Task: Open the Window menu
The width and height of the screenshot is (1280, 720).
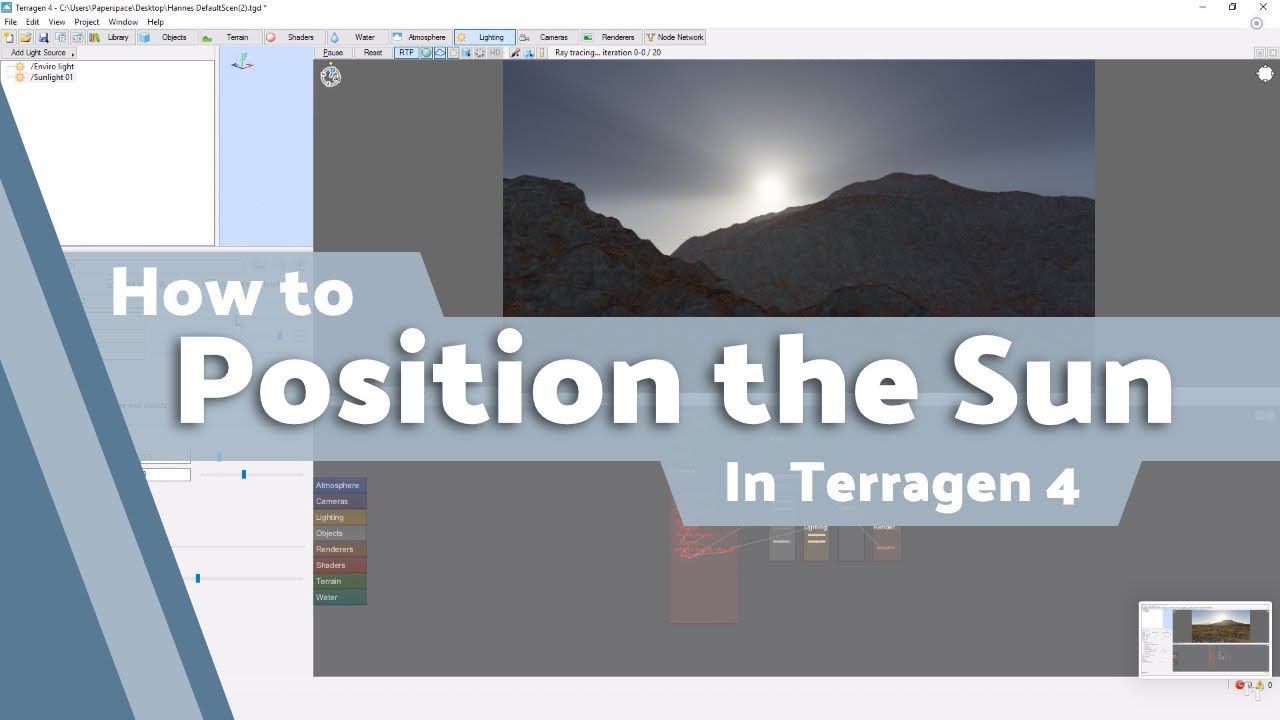Action: click(x=123, y=21)
